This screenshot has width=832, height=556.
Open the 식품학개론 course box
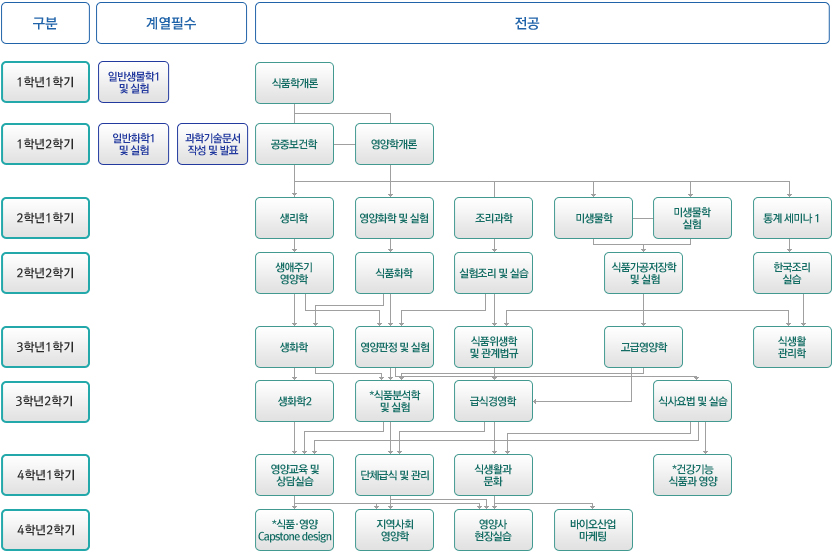(294, 83)
